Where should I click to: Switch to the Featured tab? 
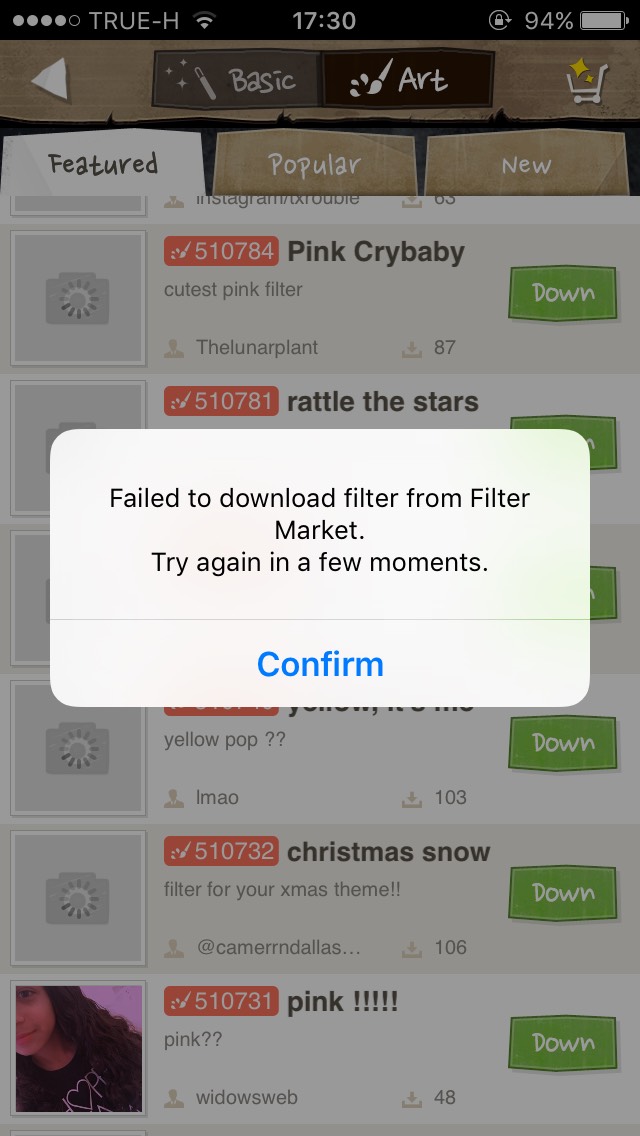coord(103,164)
